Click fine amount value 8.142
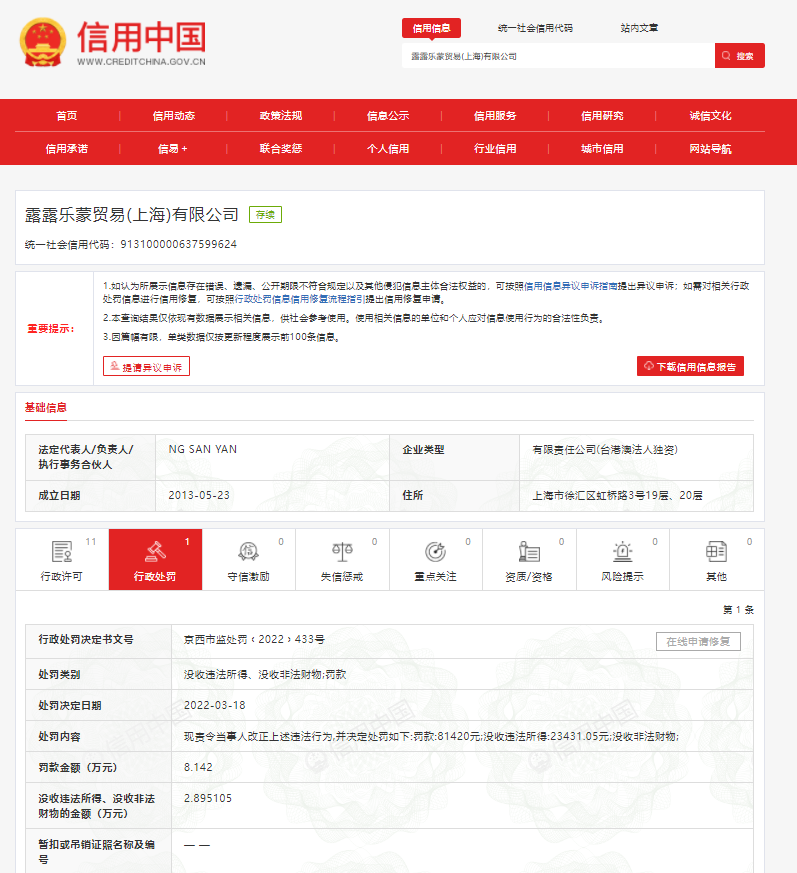This screenshot has height=873, width=797. tap(198, 767)
